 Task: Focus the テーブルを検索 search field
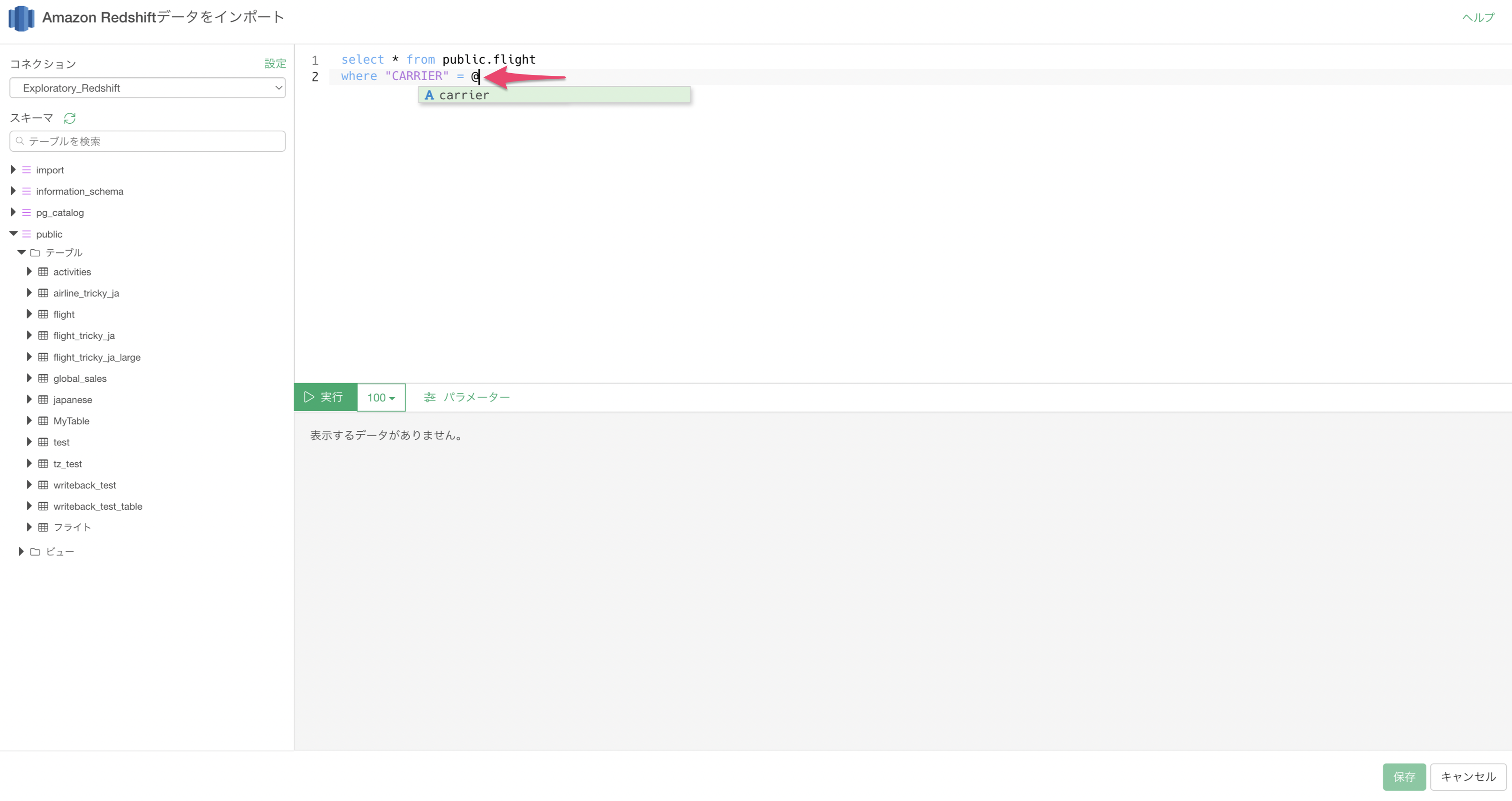point(147,141)
